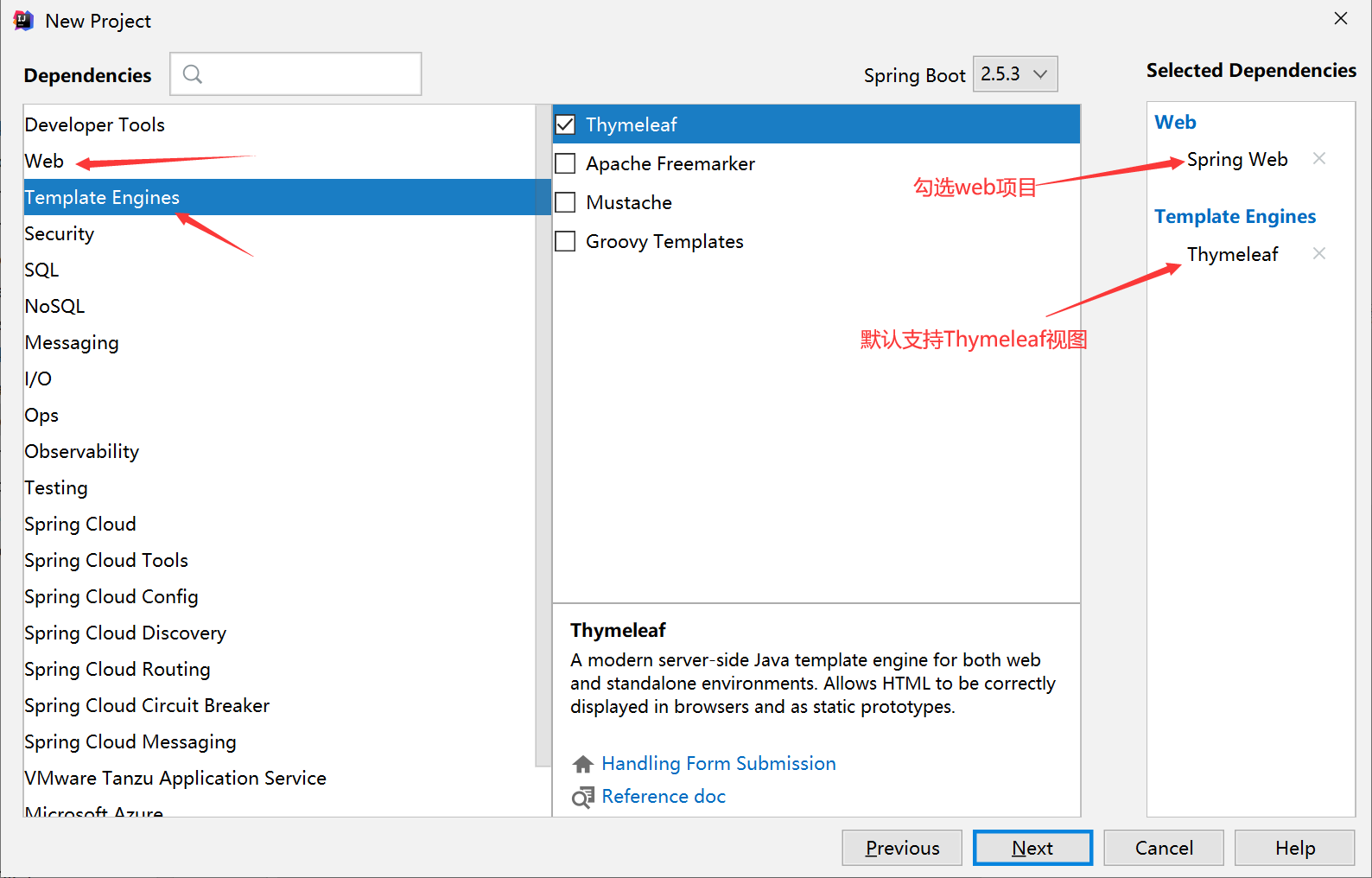Choose the Spring Cloud category
The width and height of the screenshot is (1372, 878).
pos(280,524)
